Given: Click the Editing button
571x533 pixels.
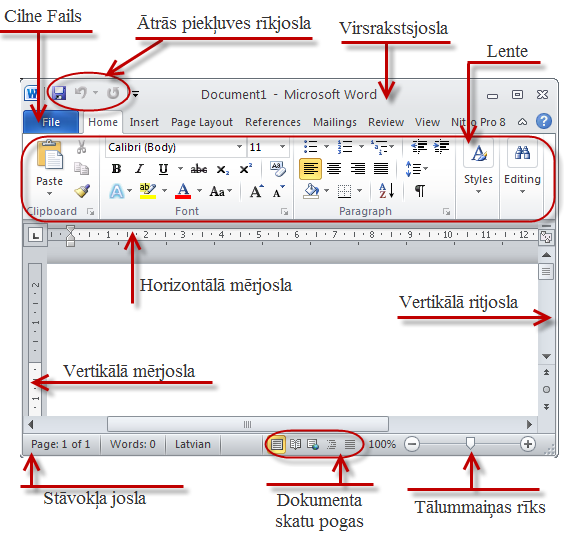Looking at the screenshot, I should click(522, 167).
